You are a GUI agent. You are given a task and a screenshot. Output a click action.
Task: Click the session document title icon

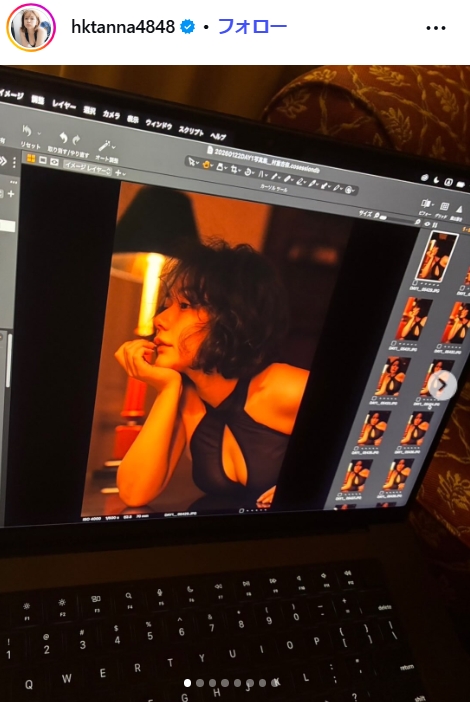click(x=210, y=150)
